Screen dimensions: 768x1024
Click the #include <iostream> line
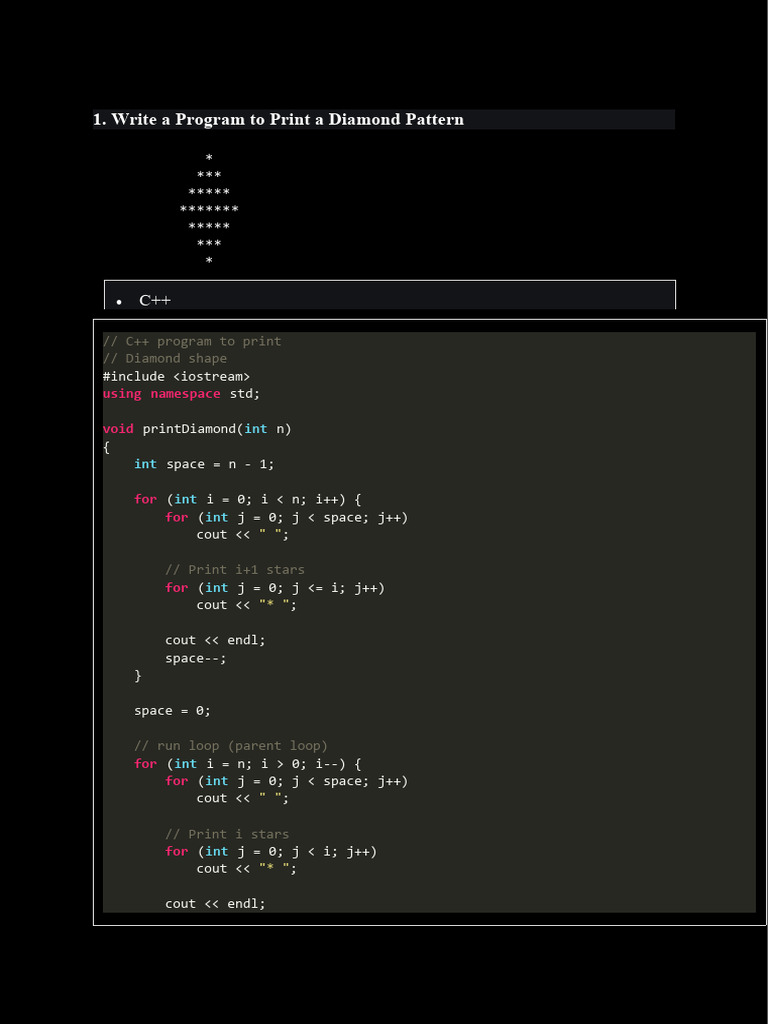pyautogui.click(x=176, y=376)
